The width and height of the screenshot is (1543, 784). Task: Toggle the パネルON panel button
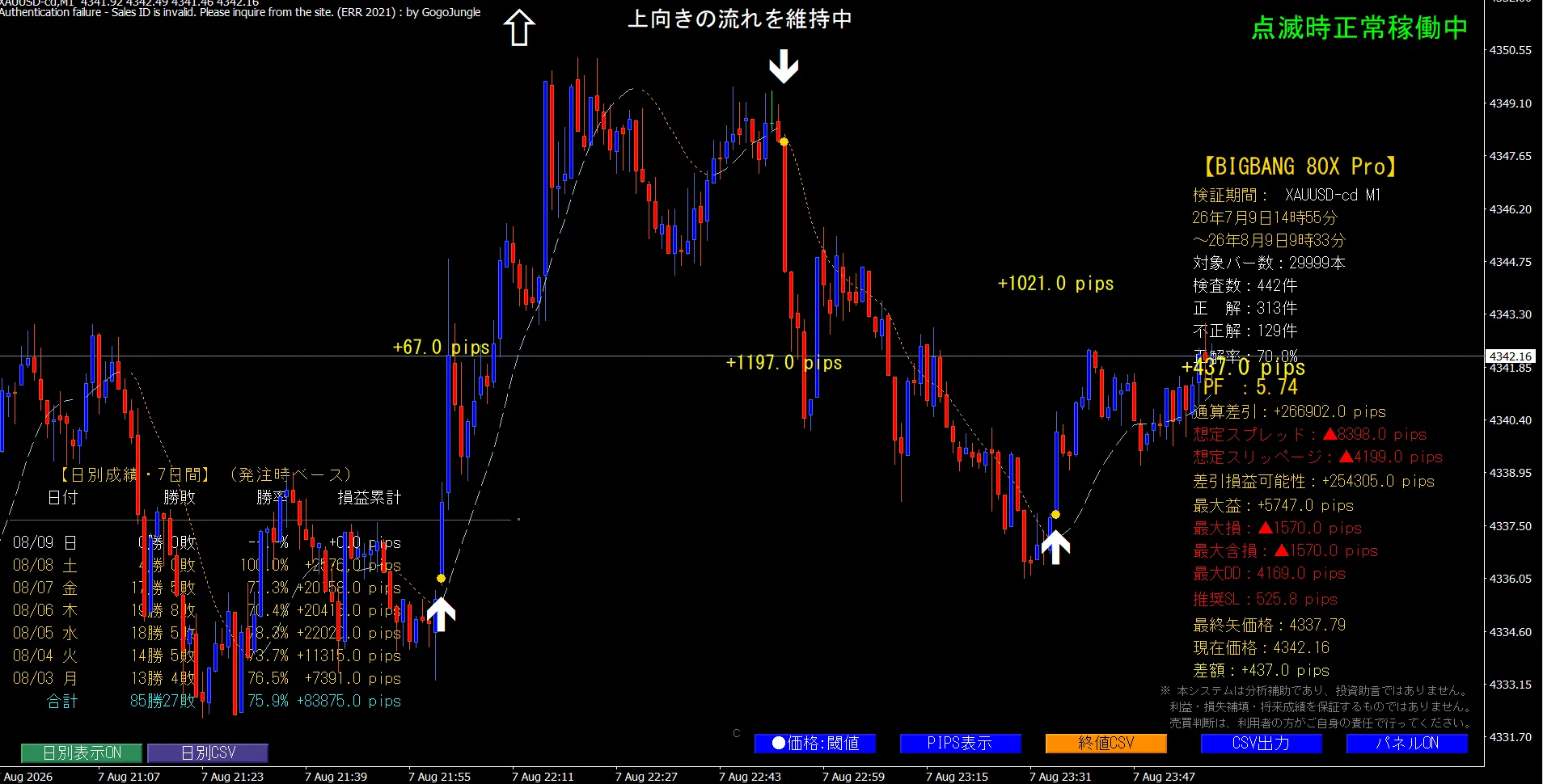1406,744
